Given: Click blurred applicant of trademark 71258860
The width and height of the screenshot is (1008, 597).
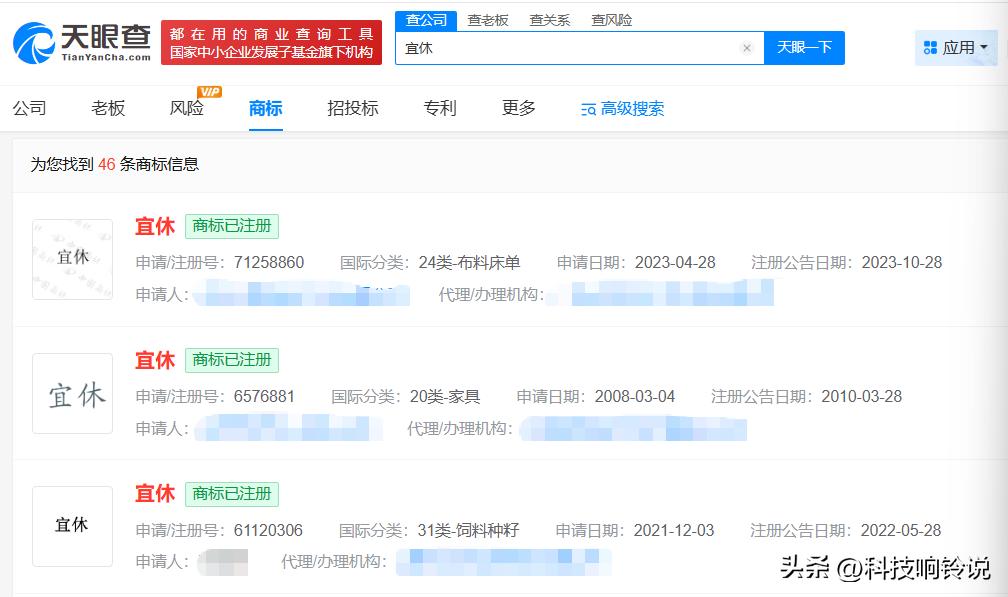Looking at the screenshot, I should (x=301, y=294).
